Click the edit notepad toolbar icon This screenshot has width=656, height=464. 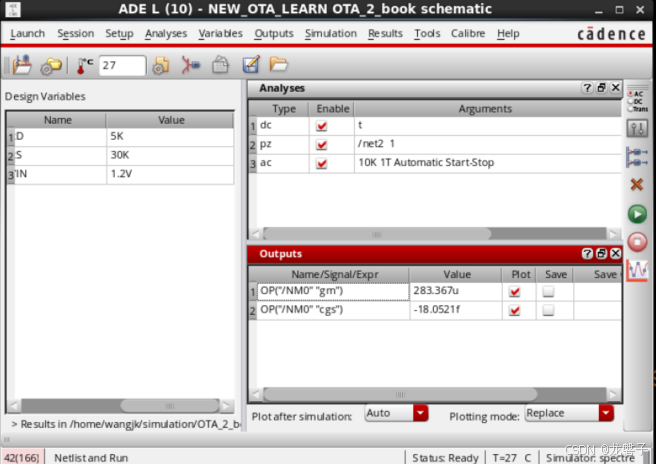point(251,65)
